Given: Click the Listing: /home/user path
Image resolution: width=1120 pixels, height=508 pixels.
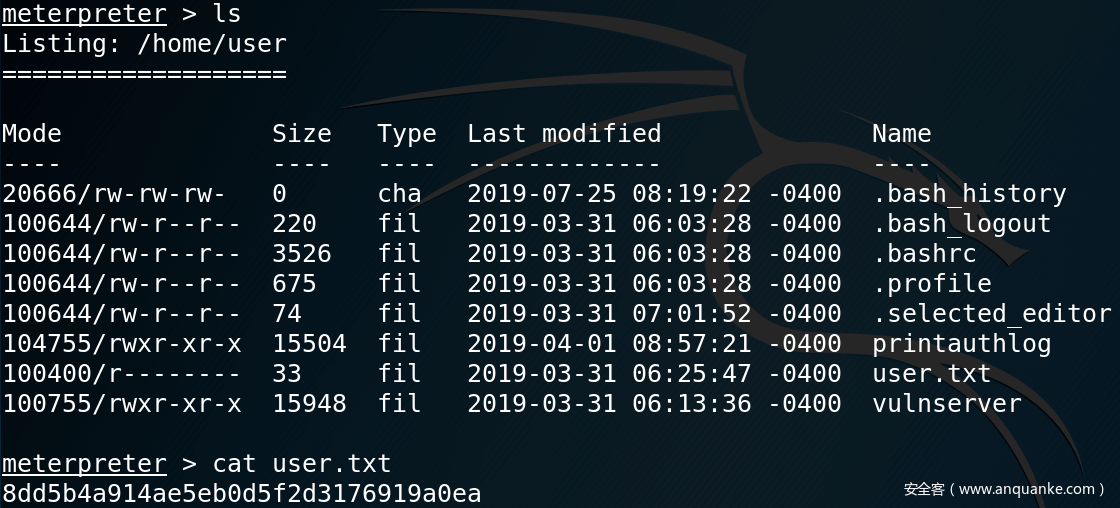Looking at the screenshot, I should point(144,44).
